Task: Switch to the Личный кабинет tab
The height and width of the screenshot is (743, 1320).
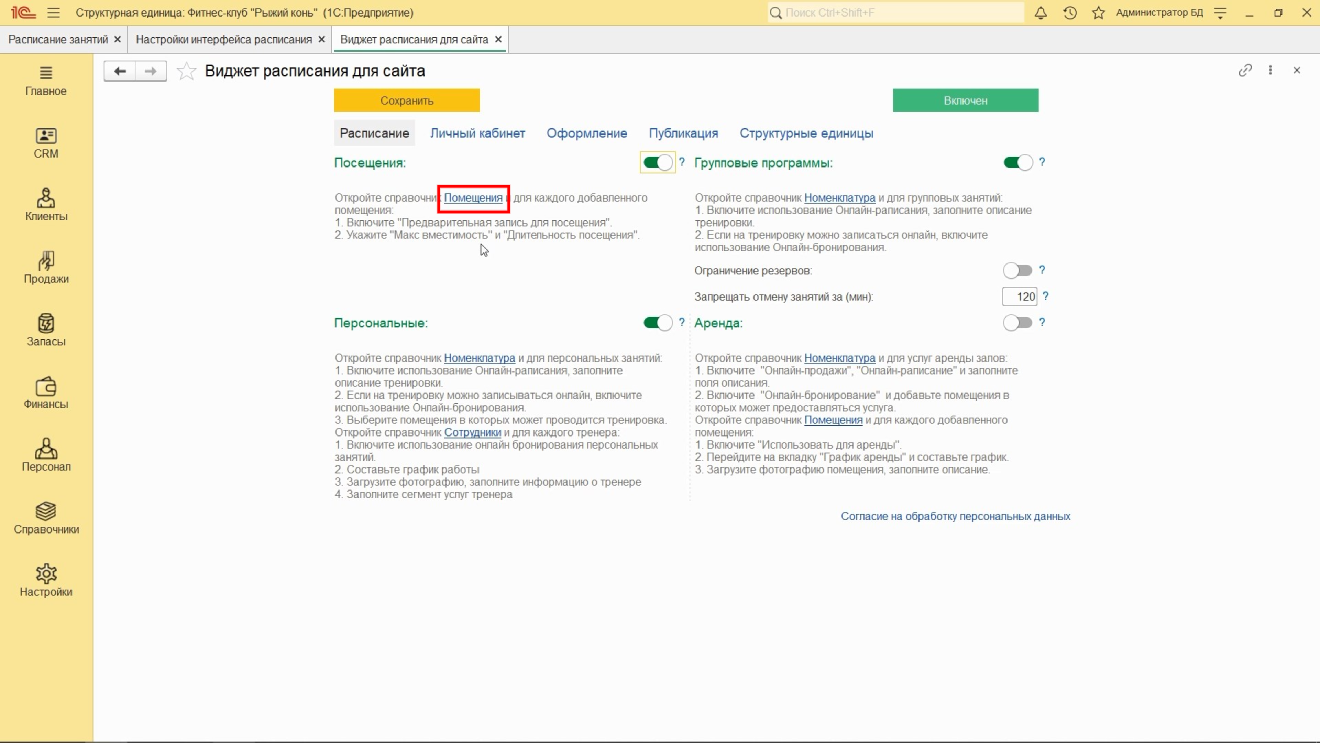Action: click(x=477, y=133)
